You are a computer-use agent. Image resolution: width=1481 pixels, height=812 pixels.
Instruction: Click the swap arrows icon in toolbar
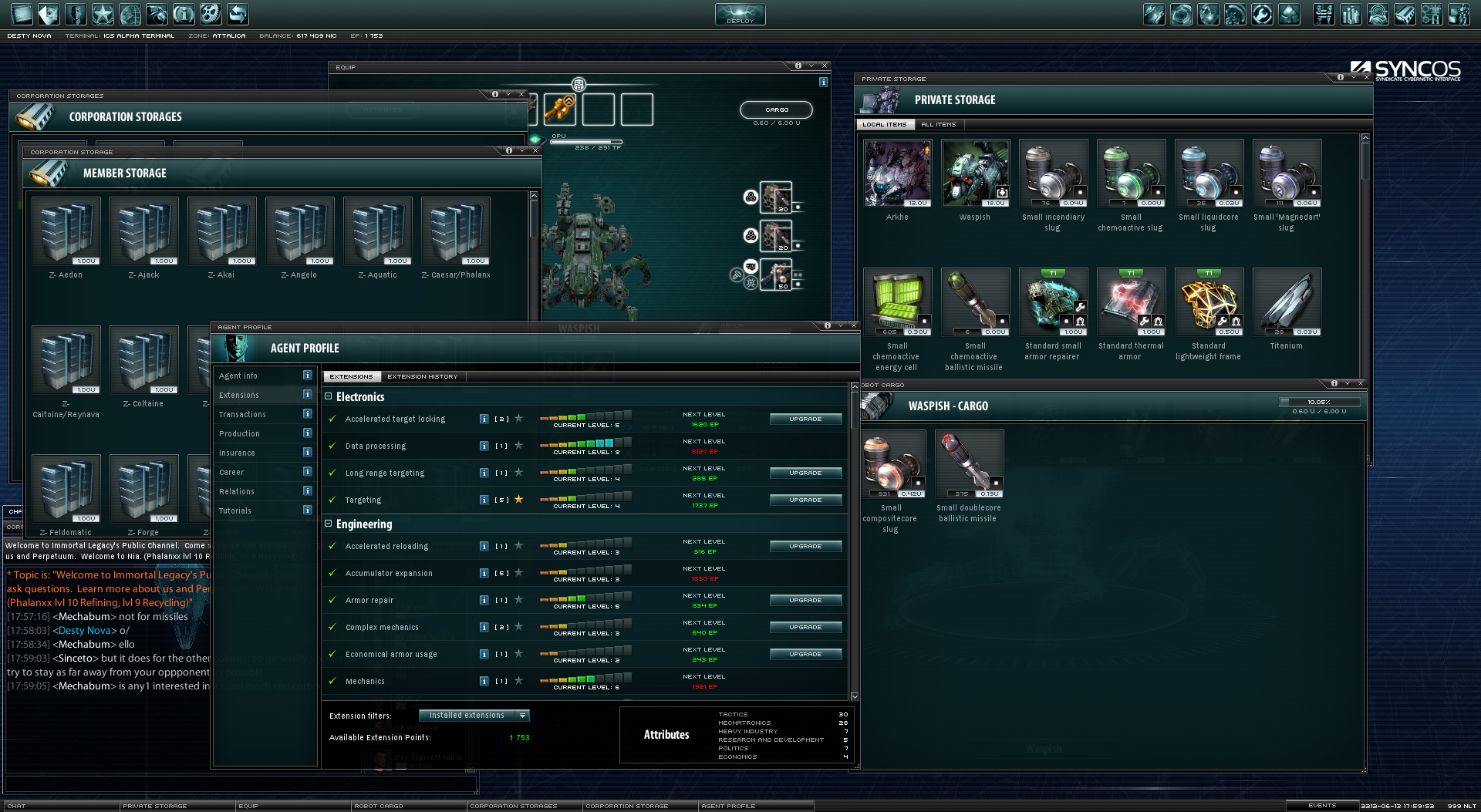coord(238,14)
